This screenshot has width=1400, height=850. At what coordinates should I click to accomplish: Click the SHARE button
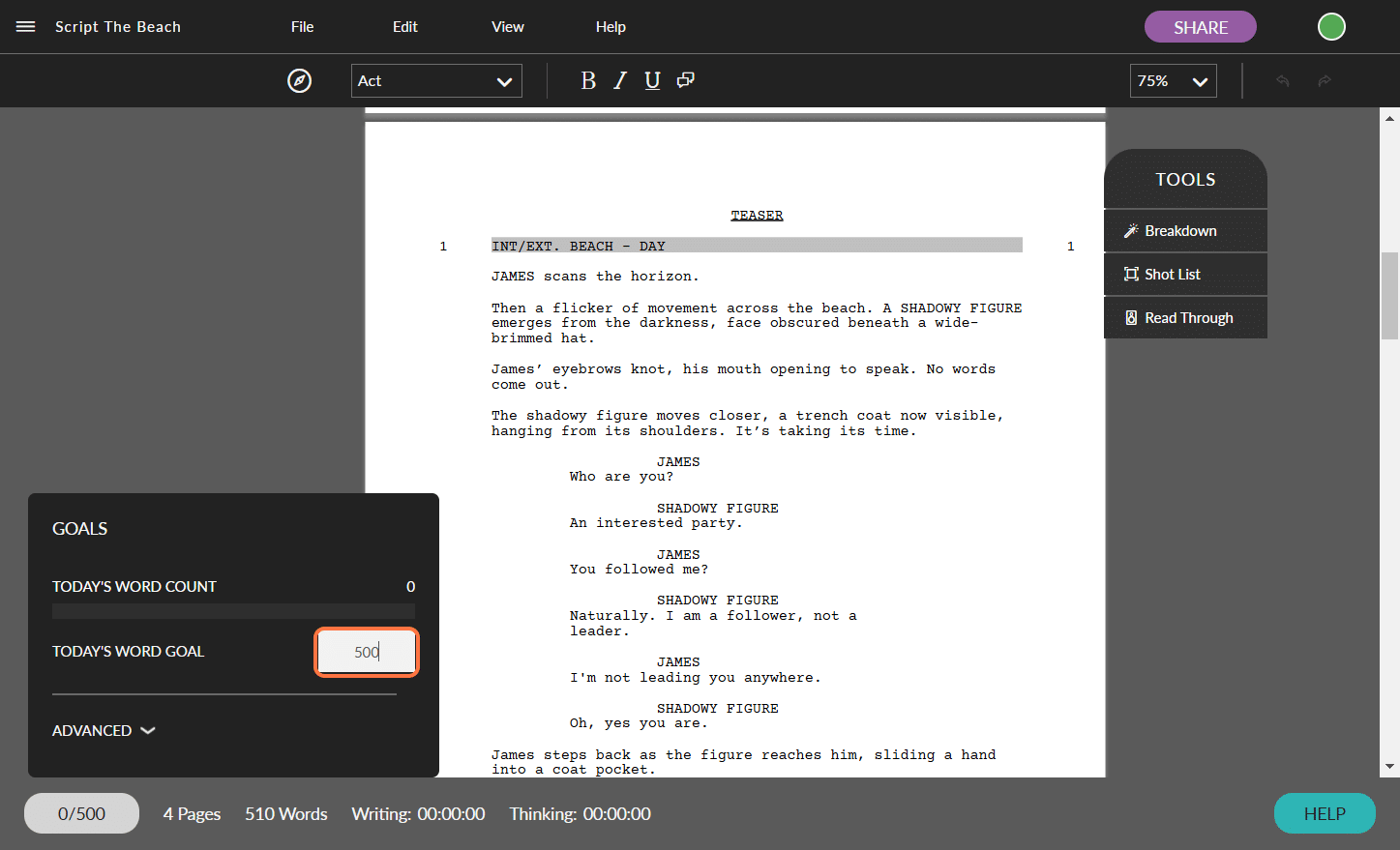tap(1200, 26)
